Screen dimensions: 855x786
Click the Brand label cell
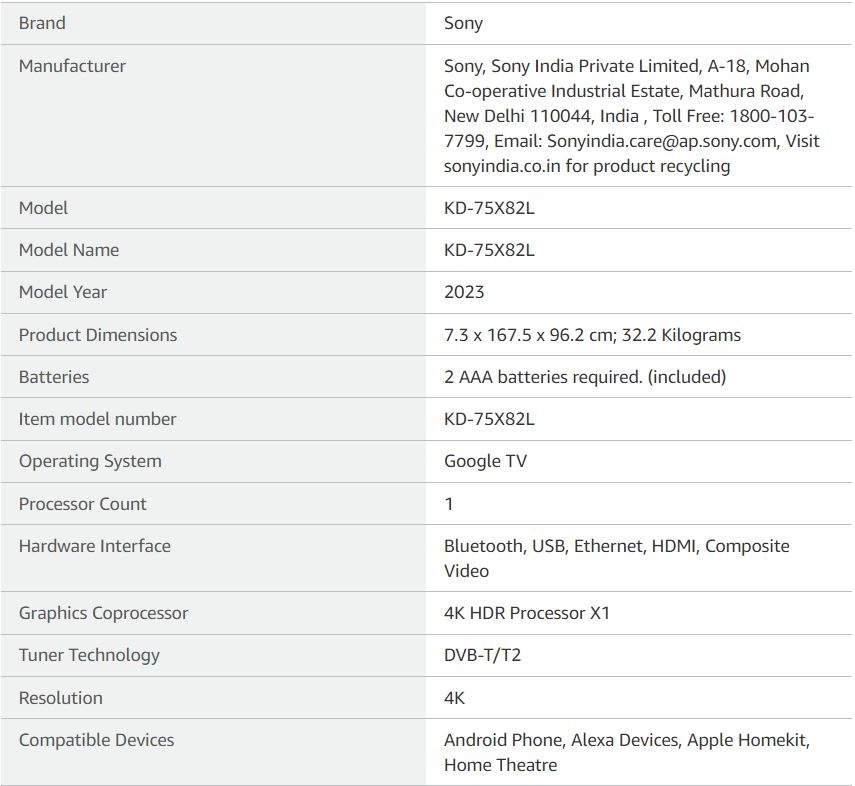point(42,23)
